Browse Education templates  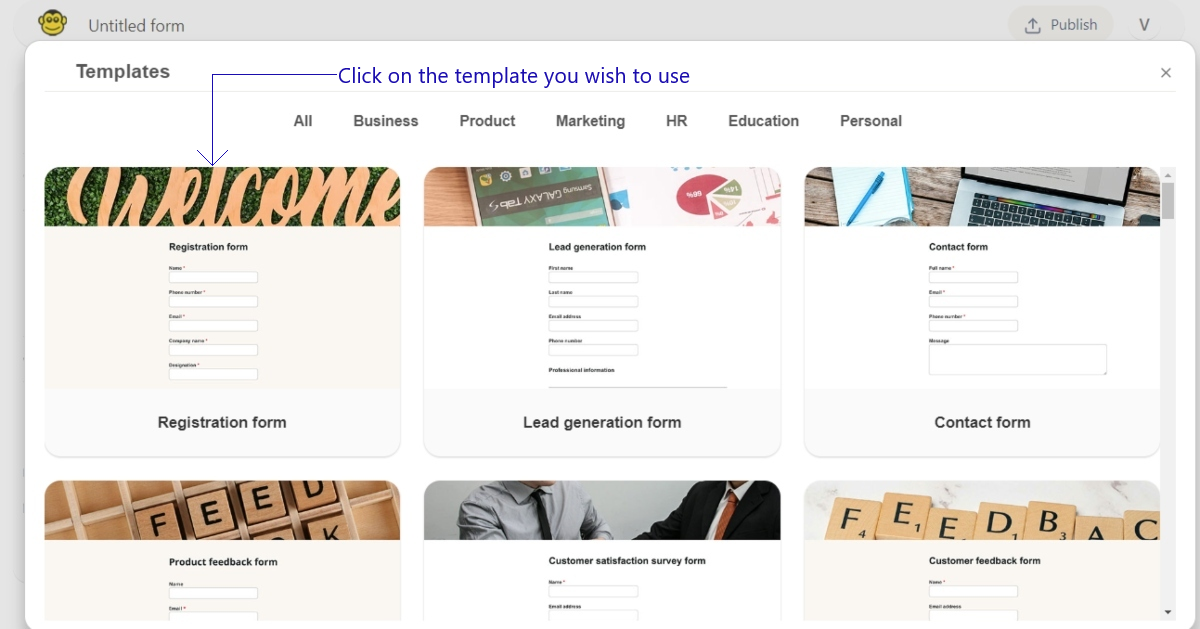(763, 120)
